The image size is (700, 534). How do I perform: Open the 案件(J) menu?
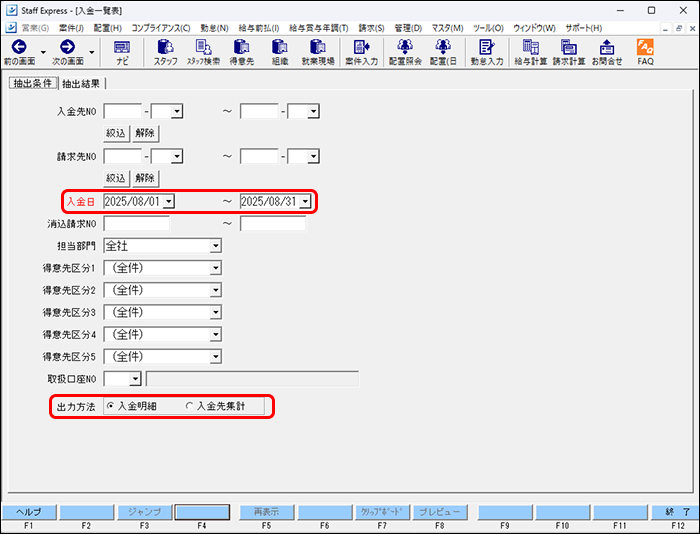(x=71, y=28)
